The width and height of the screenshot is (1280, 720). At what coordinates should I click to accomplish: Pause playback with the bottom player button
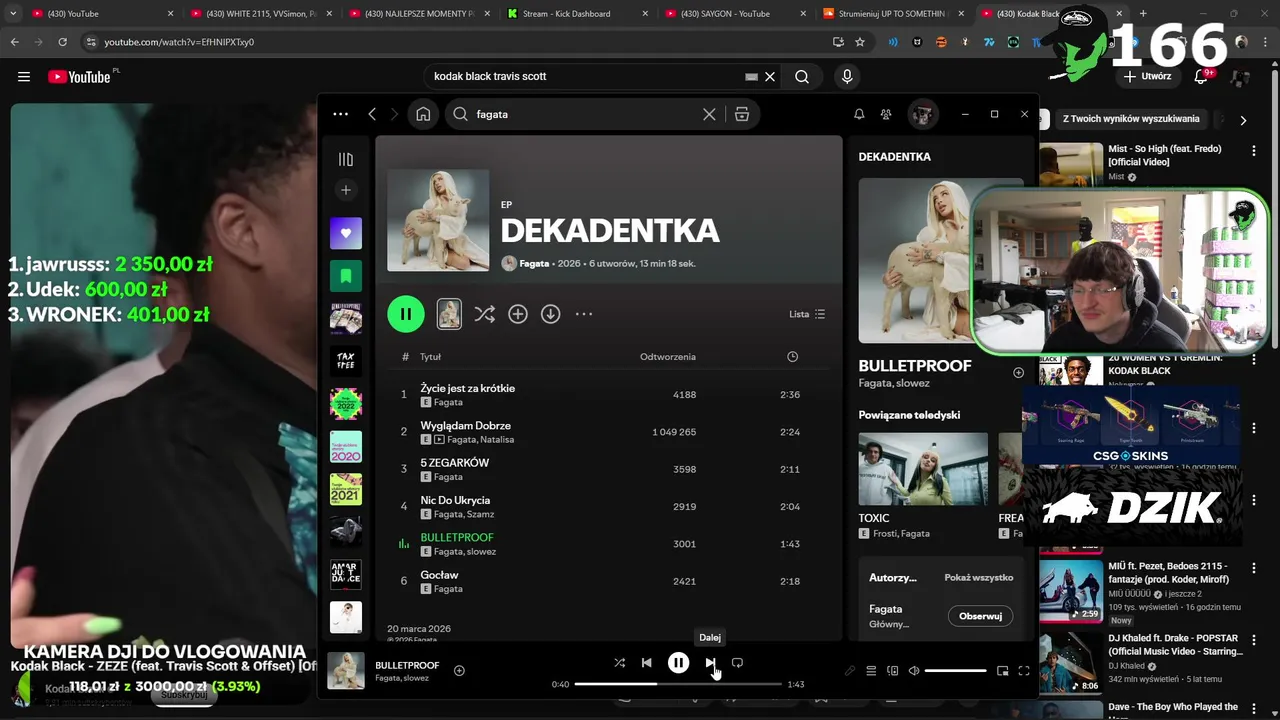pos(678,662)
